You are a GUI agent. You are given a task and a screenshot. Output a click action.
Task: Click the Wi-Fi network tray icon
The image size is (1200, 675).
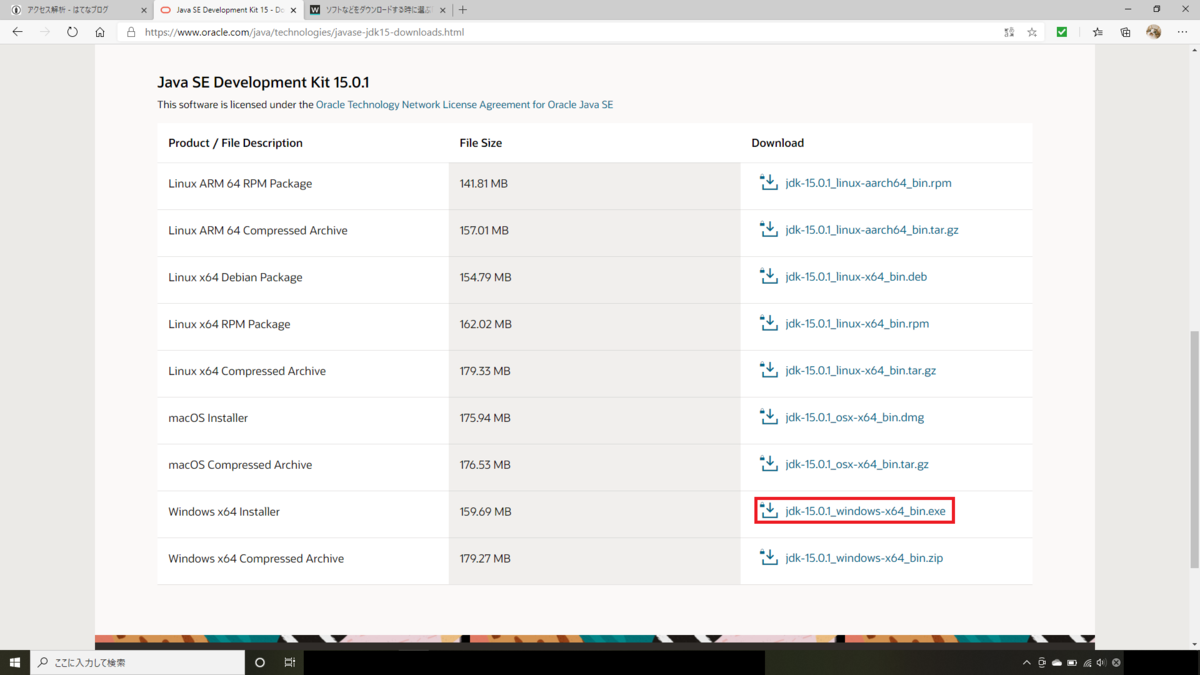point(1087,663)
